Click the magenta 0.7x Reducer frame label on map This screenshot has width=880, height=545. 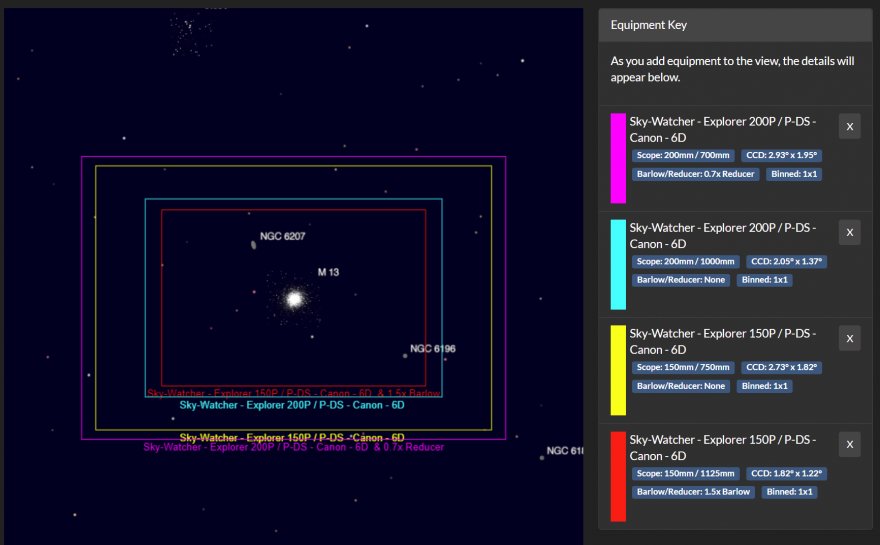tap(293, 447)
